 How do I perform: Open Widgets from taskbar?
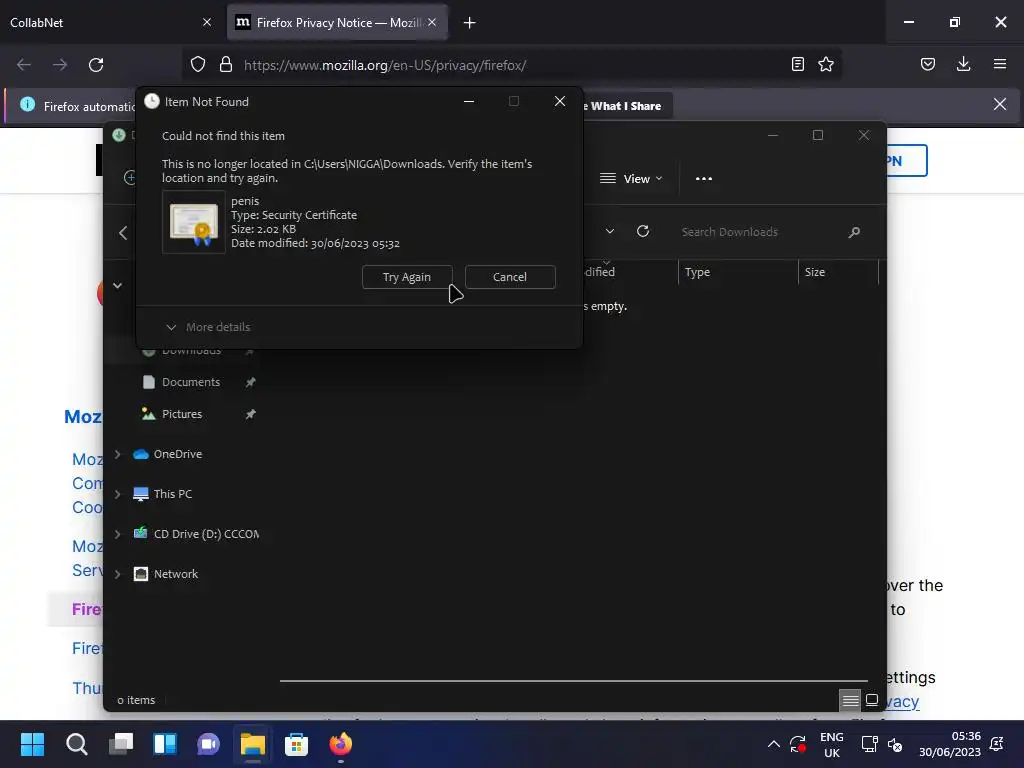[x=165, y=744]
